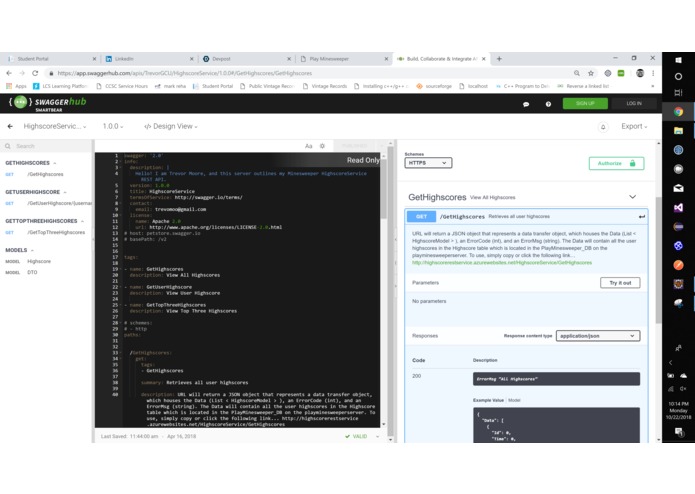Open the Export dropdown
The width and height of the screenshot is (695, 494).
coord(634,126)
